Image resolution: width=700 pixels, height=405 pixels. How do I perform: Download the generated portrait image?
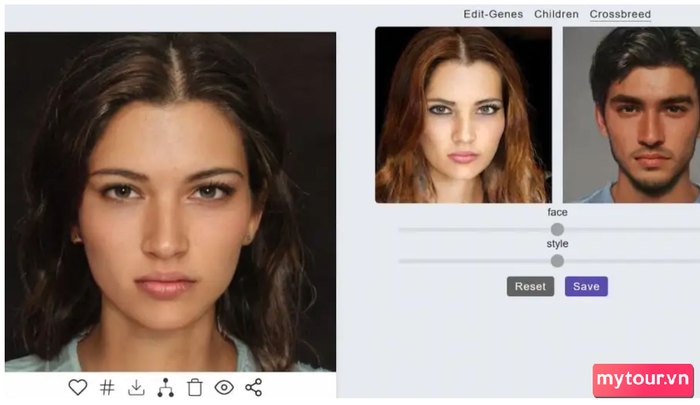click(136, 387)
